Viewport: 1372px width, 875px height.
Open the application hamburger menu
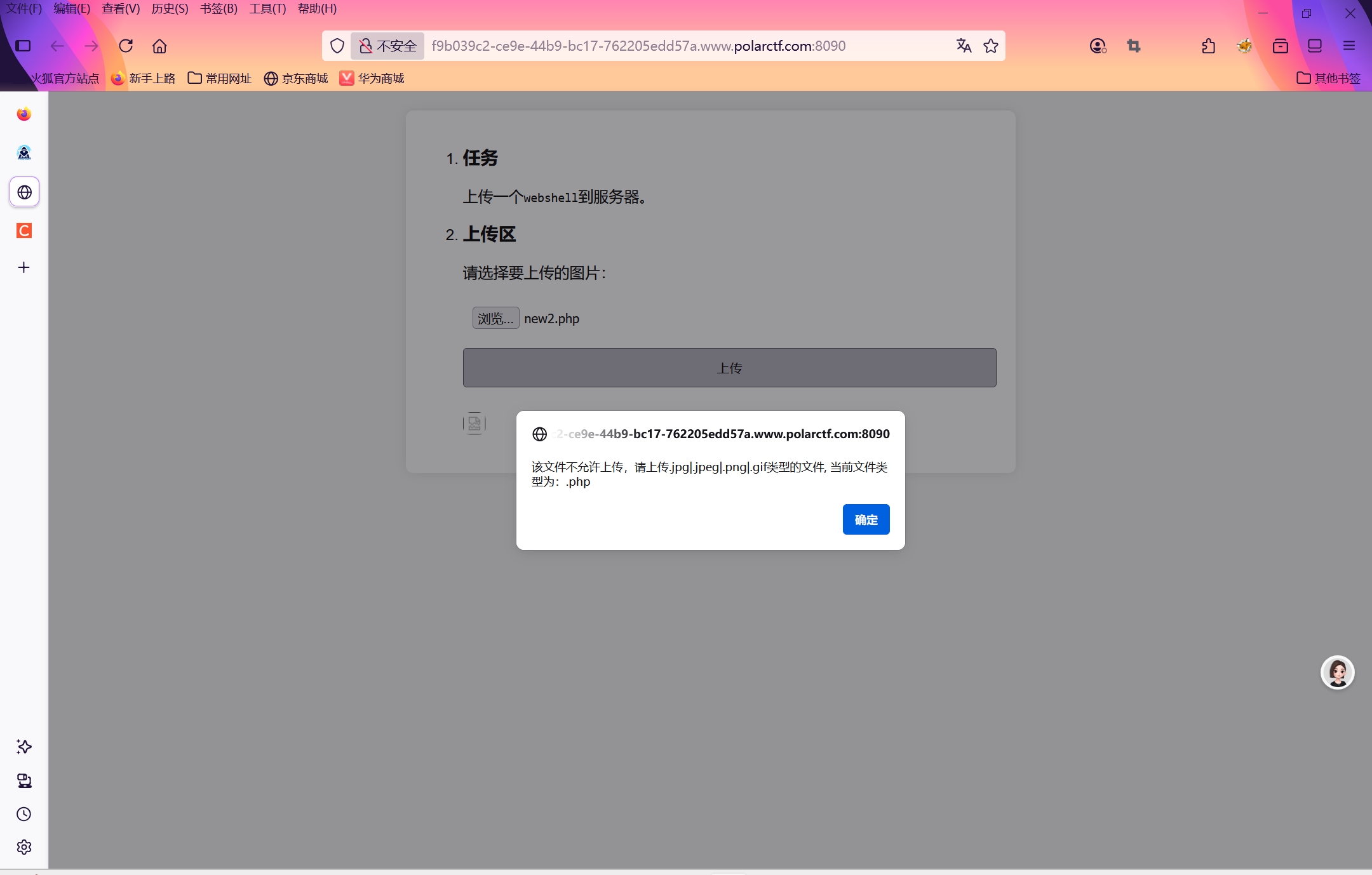pos(1349,46)
